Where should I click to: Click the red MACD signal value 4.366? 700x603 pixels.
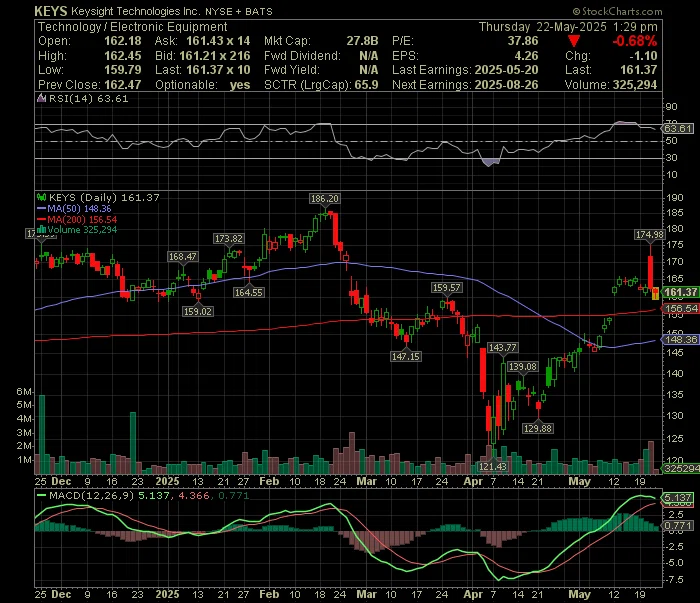coord(194,495)
